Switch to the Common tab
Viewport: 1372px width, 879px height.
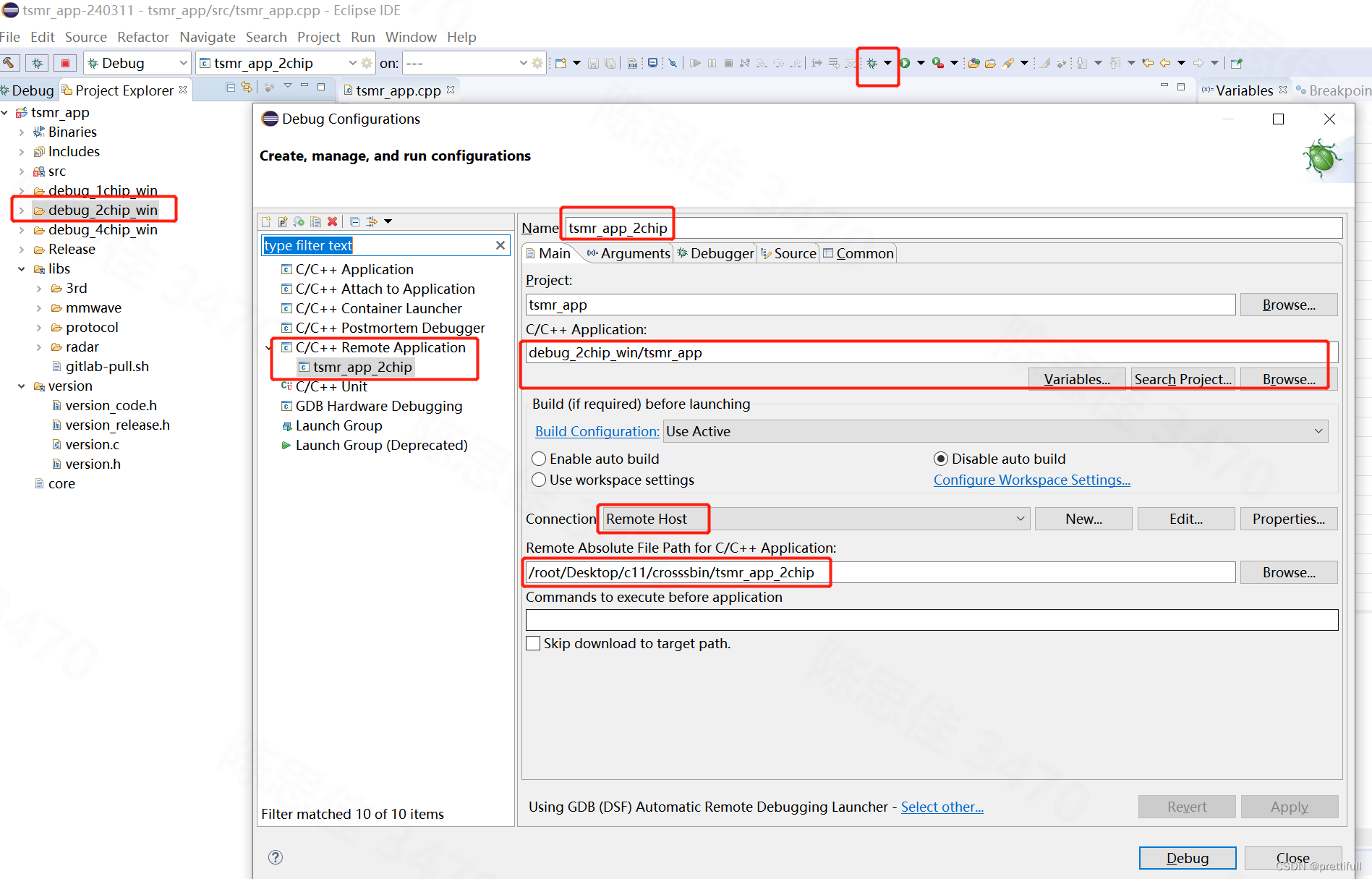click(858, 253)
